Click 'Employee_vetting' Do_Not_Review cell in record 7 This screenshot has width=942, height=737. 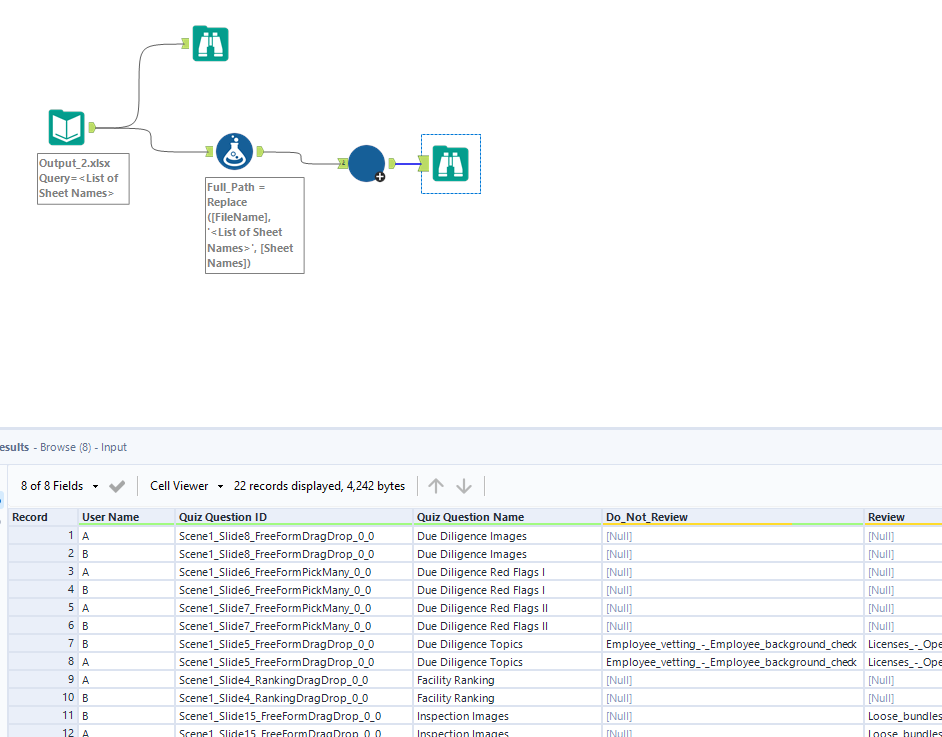[733, 644]
